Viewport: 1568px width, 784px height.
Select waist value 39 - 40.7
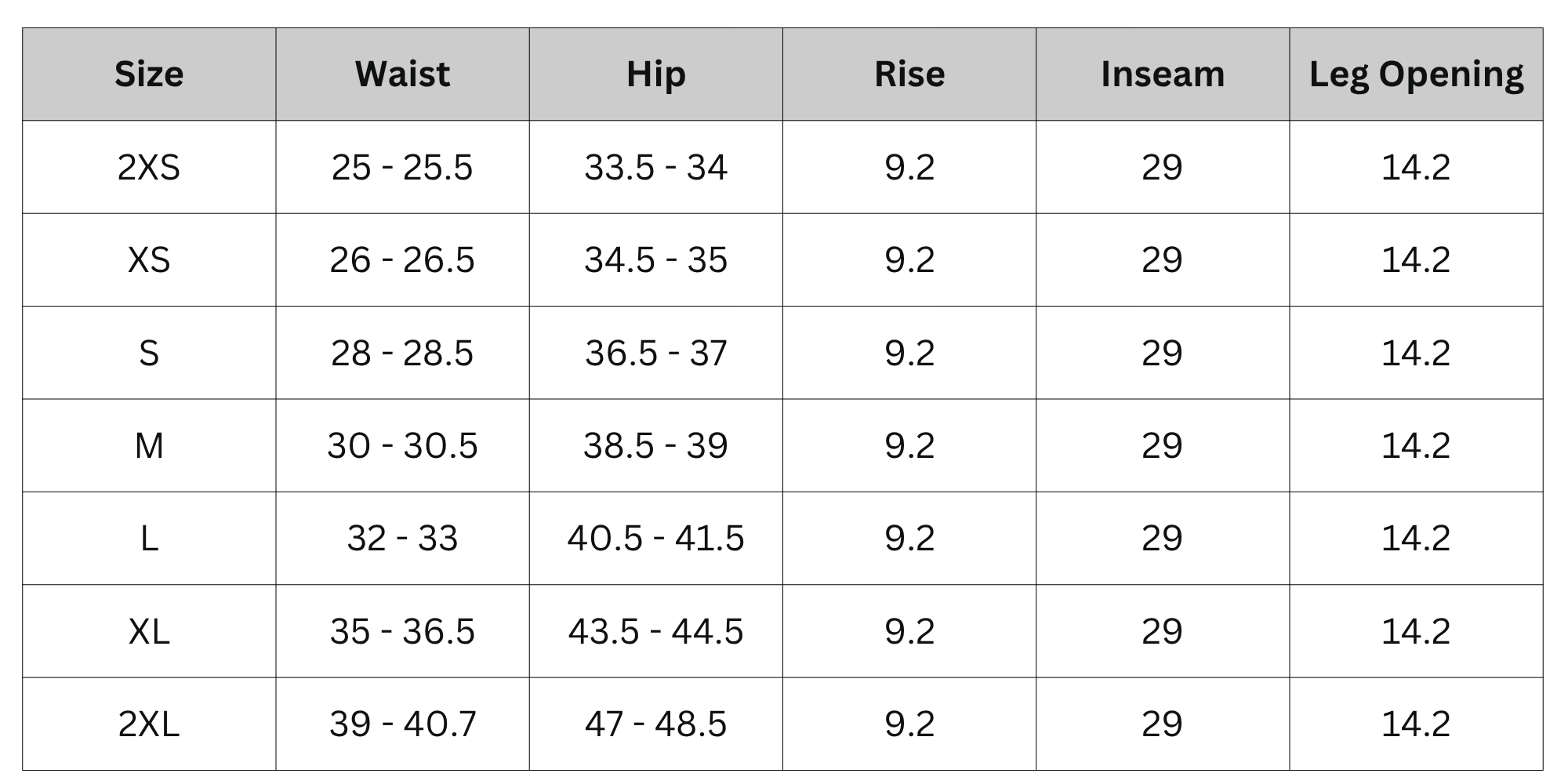(x=402, y=724)
